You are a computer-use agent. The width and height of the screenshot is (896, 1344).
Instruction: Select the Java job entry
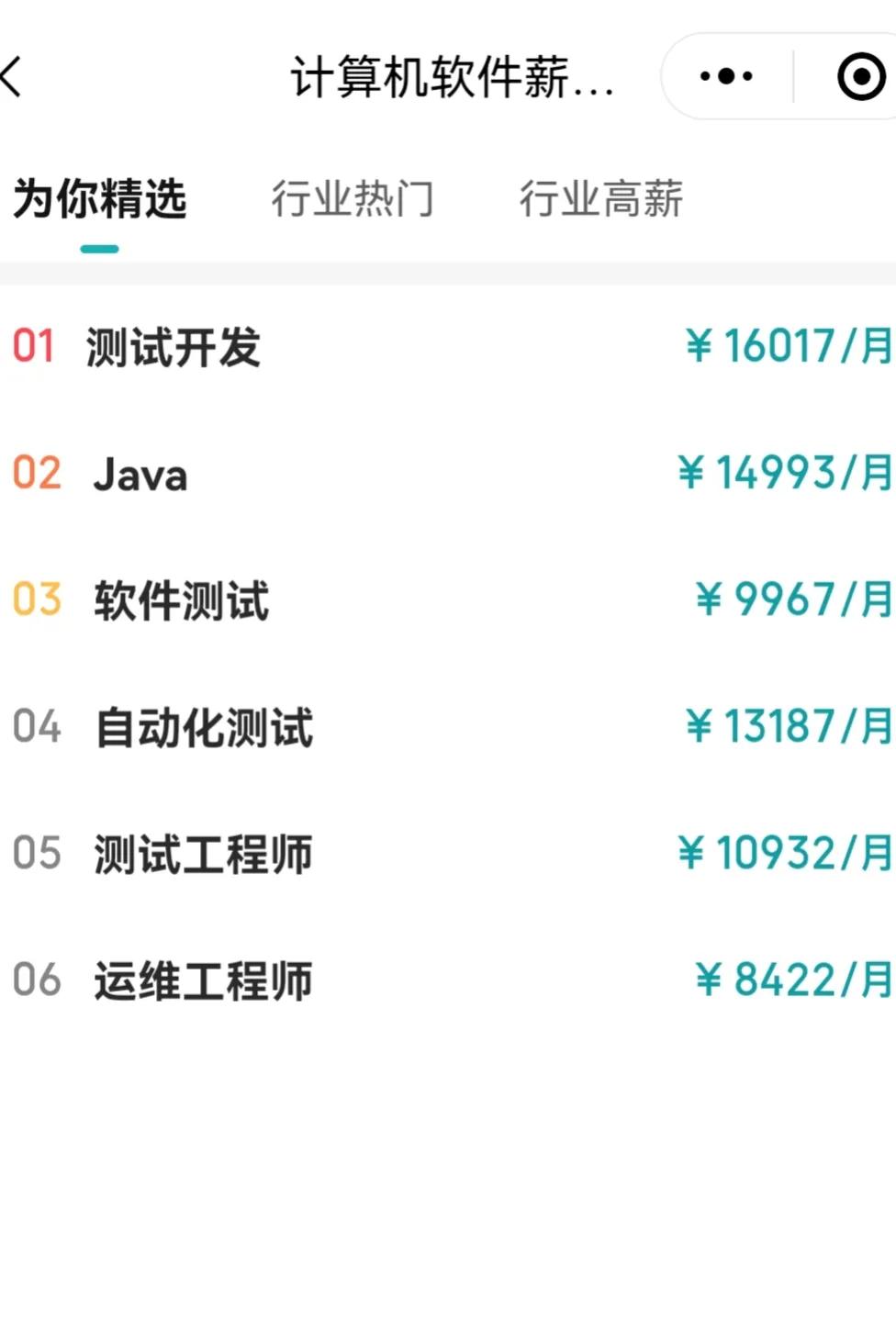click(140, 475)
